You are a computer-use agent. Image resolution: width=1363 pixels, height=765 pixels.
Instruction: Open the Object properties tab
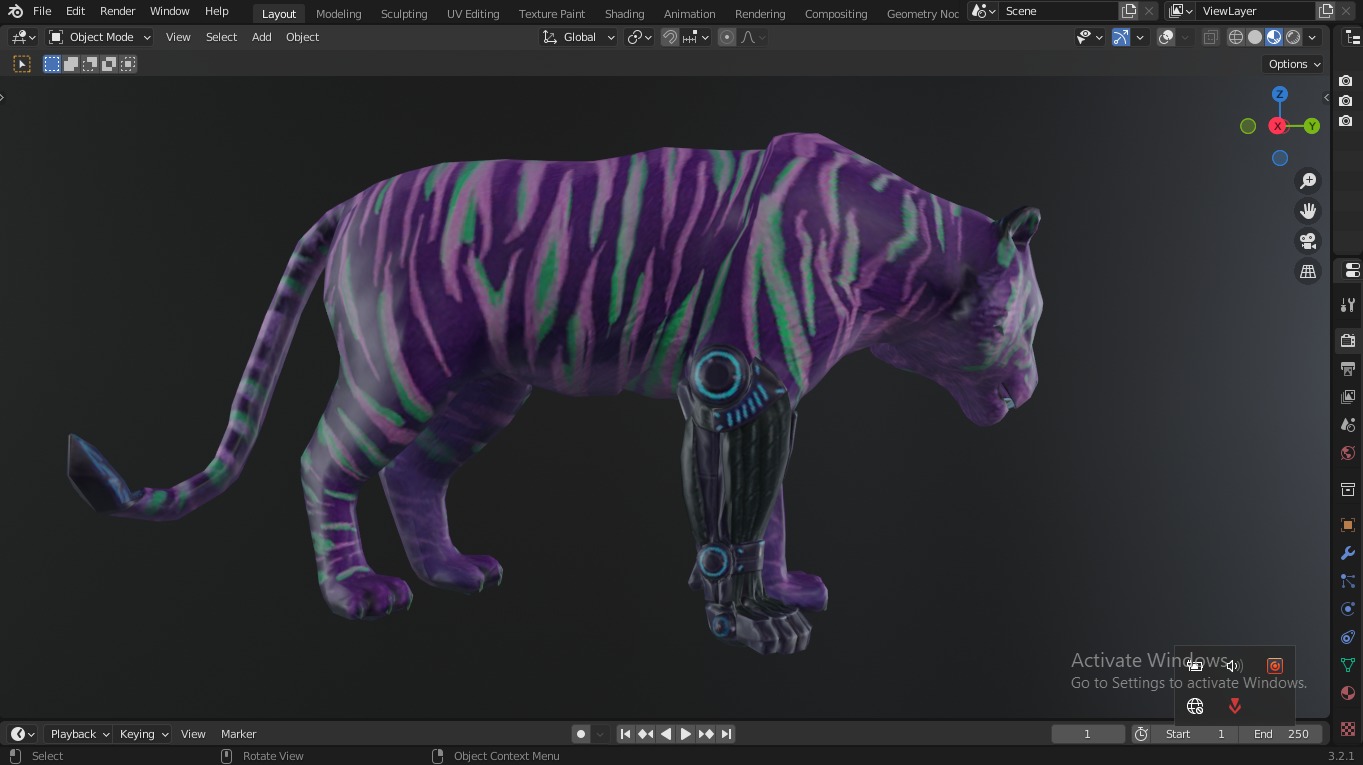coord(1348,525)
